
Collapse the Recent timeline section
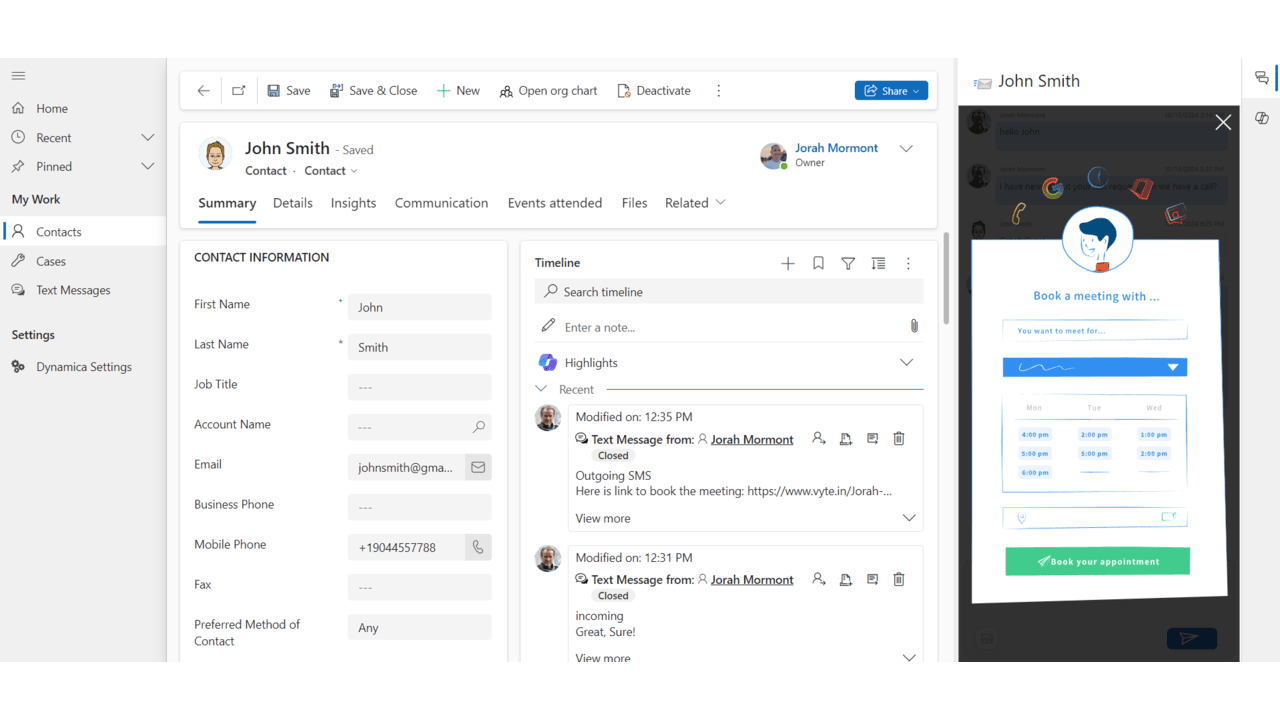tap(542, 389)
